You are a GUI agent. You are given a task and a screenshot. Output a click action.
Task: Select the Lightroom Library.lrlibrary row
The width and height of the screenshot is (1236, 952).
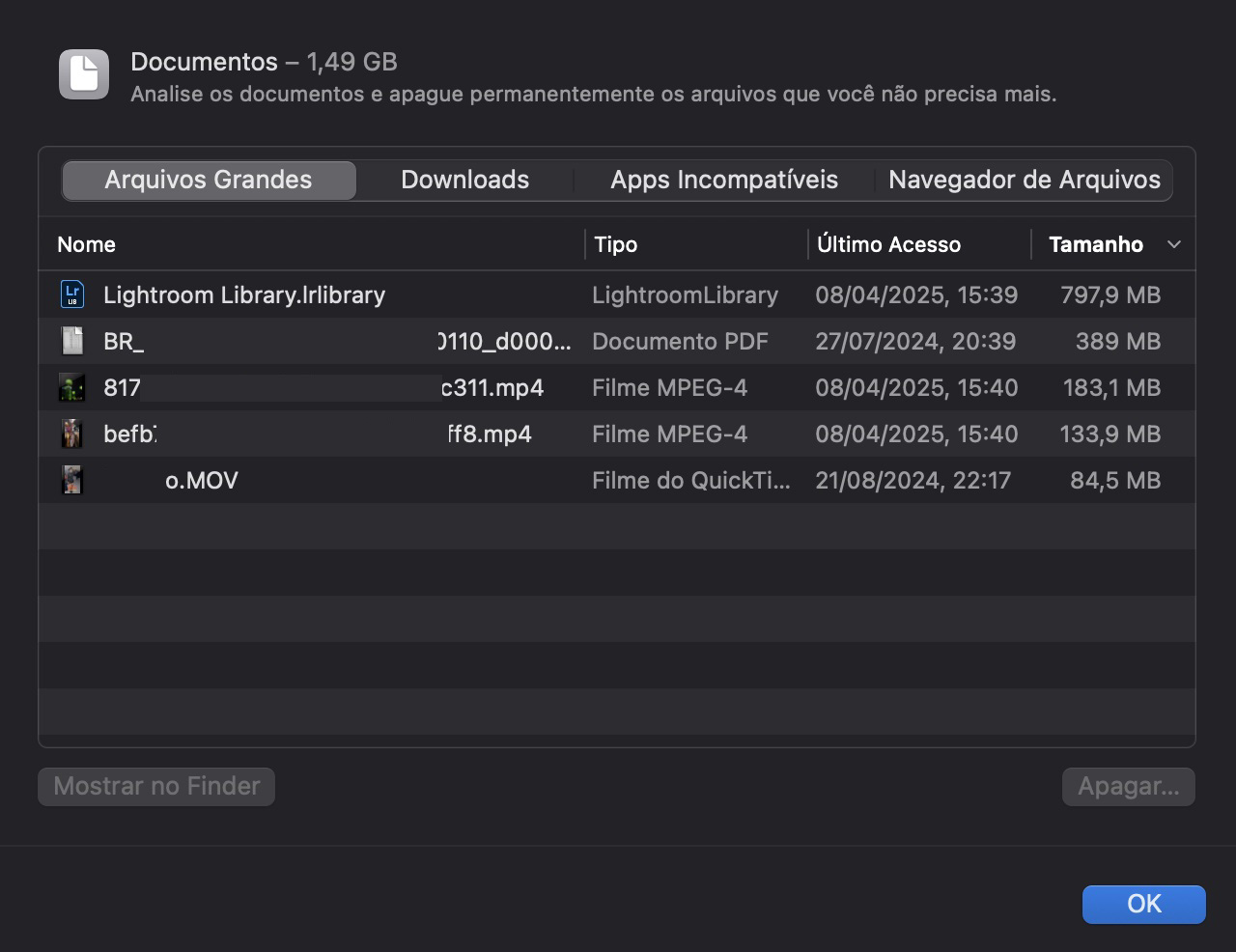point(386,294)
